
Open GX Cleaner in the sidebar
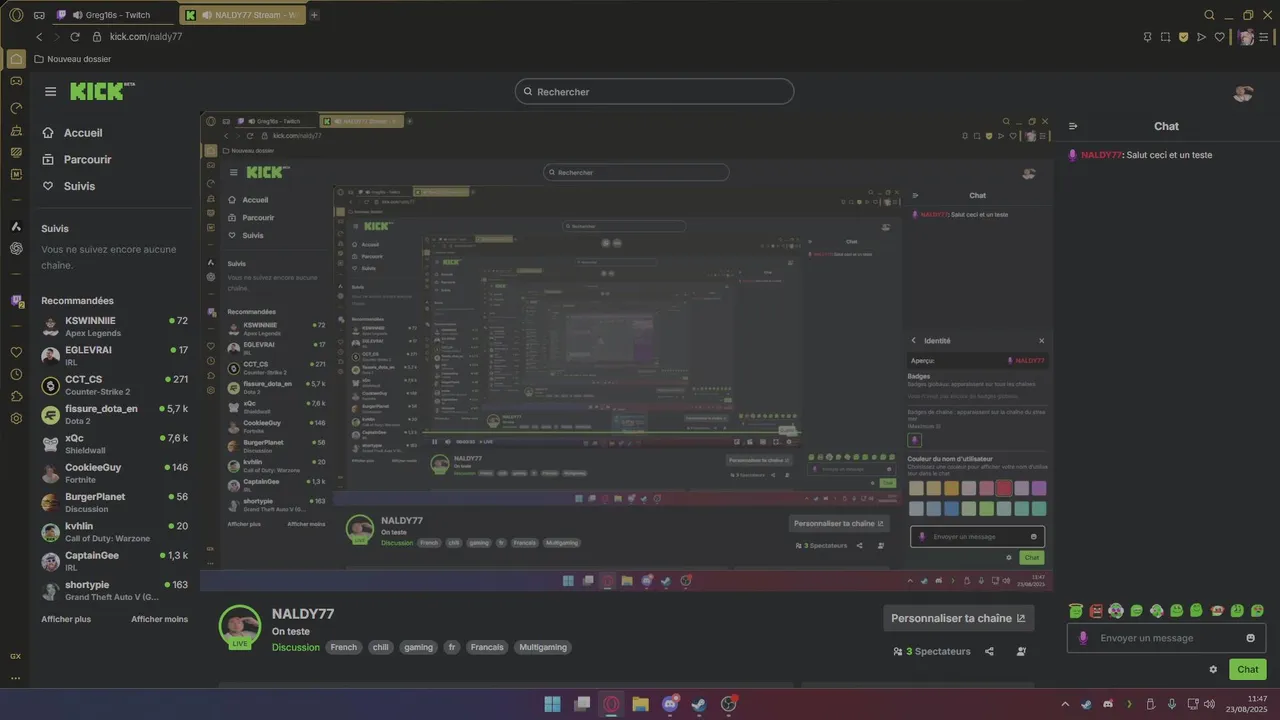(x=16, y=130)
